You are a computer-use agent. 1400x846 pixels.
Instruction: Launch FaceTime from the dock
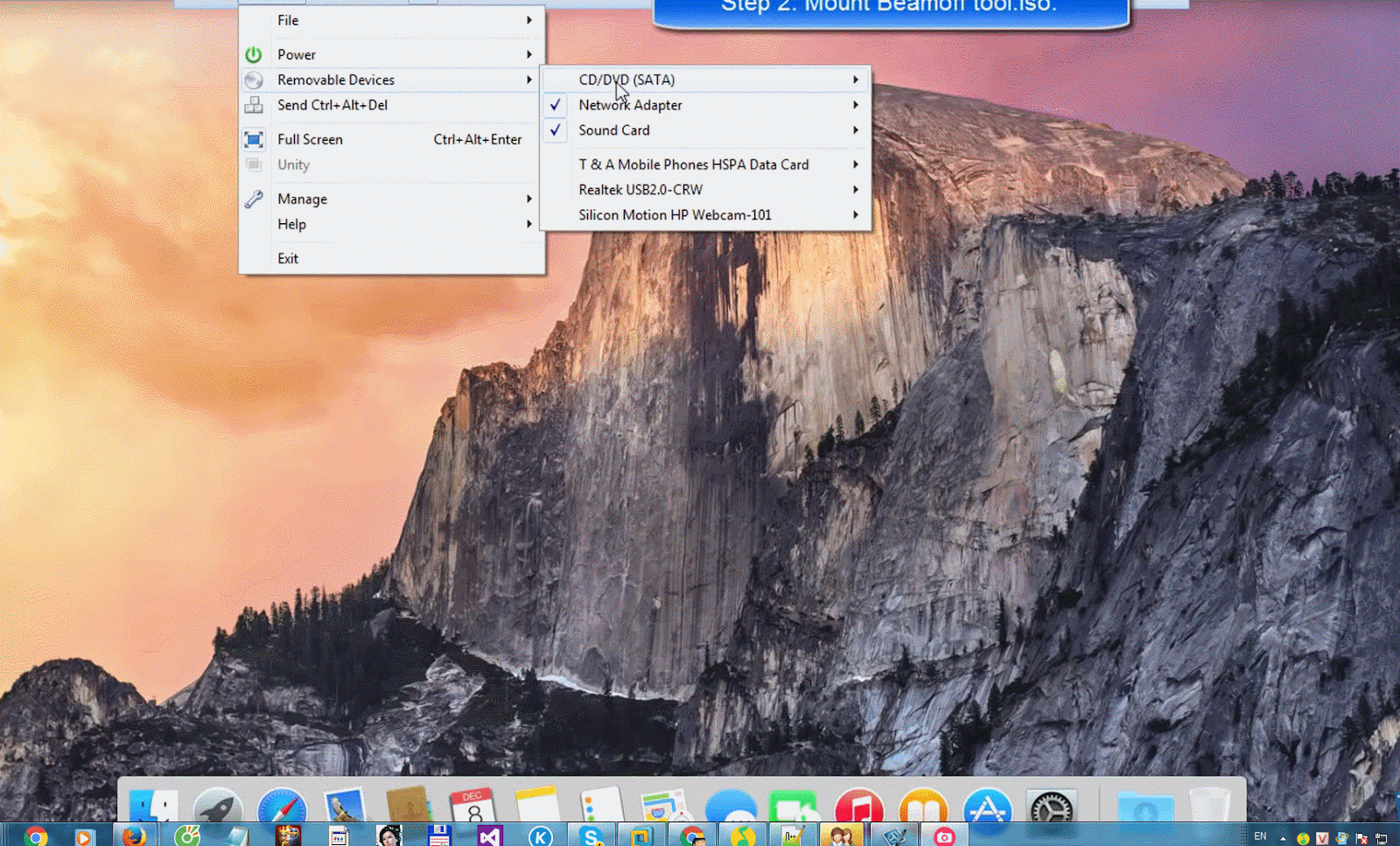point(794,807)
